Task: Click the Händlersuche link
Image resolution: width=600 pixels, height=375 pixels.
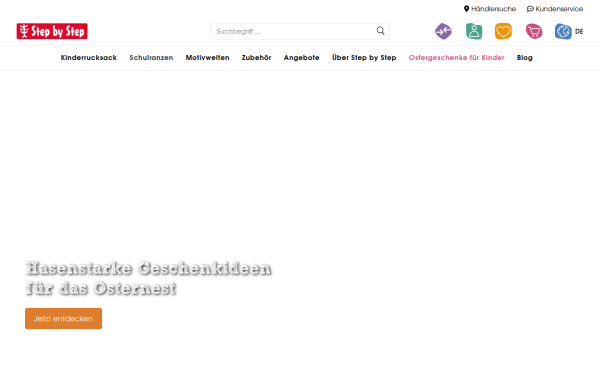Action: tap(493, 9)
